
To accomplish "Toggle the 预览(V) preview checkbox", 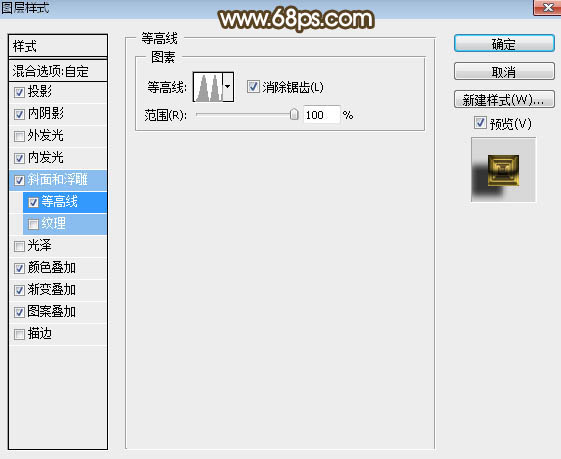I will [480, 123].
